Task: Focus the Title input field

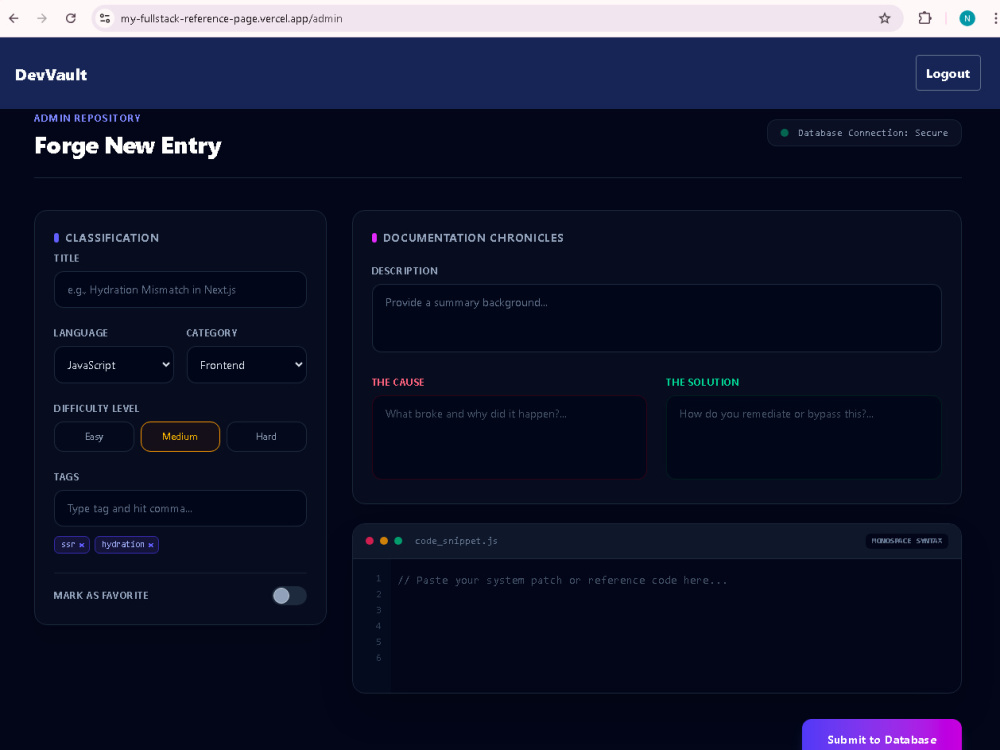Action: click(180, 290)
